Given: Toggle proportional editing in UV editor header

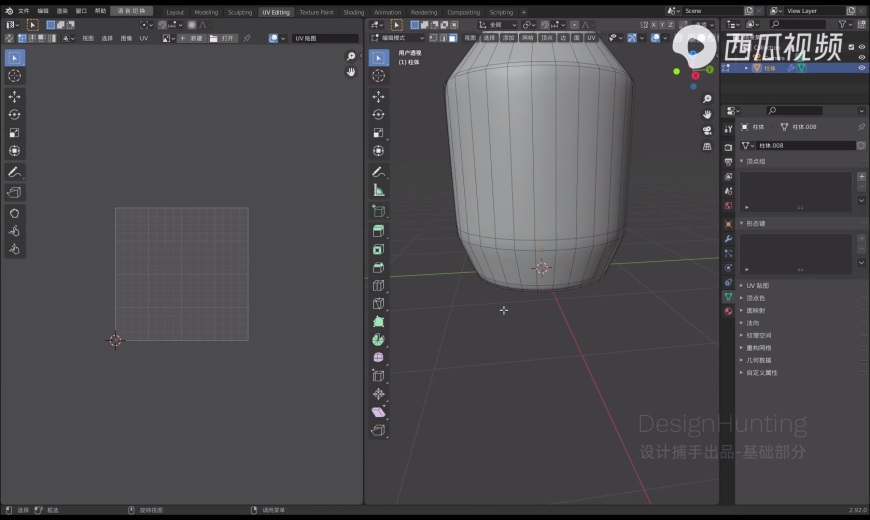Looking at the screenshot, I should coord(192,24).
